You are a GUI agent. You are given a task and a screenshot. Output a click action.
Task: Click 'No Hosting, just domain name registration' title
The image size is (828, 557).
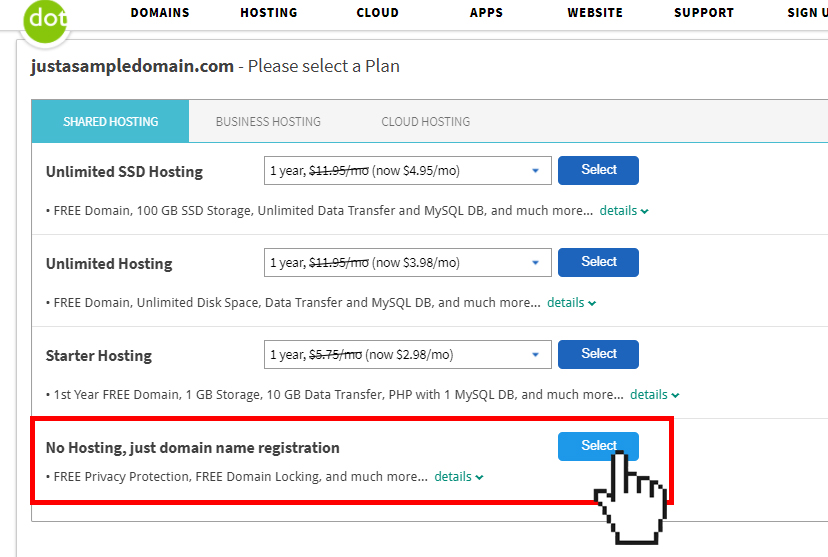pos(193,448)
